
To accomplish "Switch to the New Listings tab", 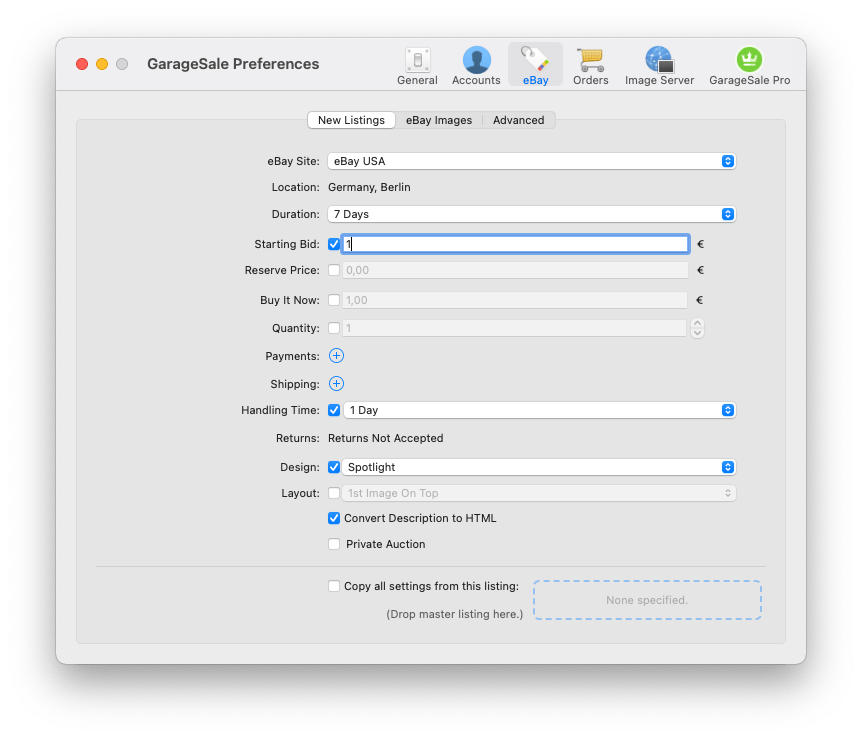I will point(351,120).
